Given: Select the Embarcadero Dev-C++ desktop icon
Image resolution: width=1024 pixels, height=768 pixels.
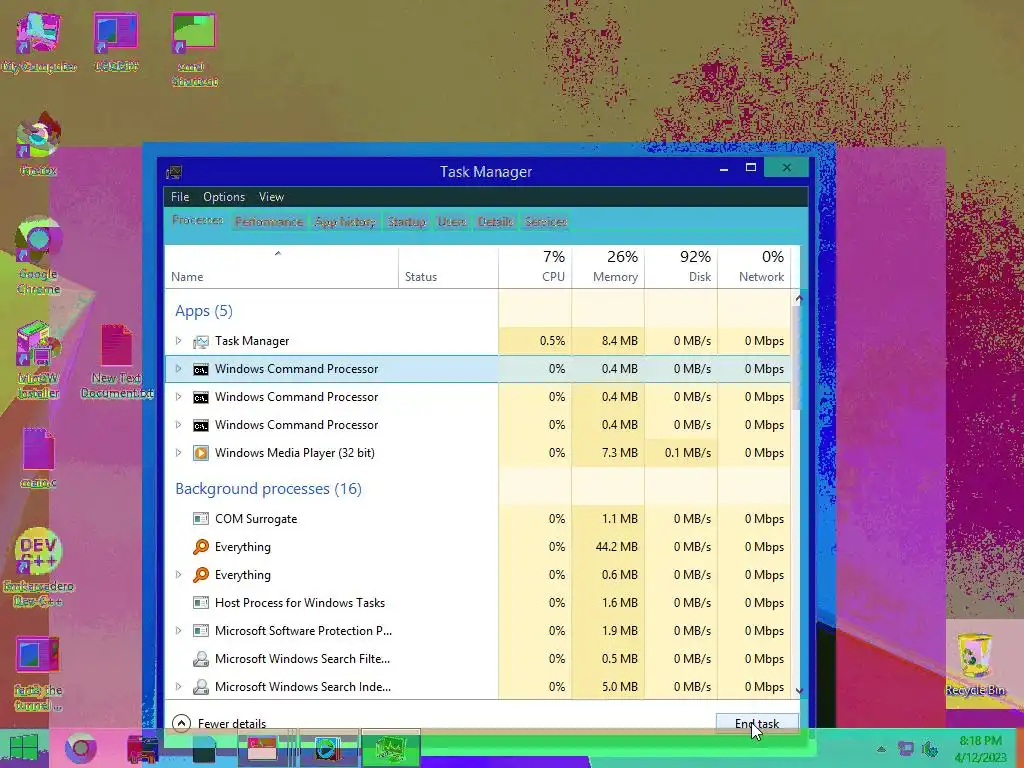Looking at the screenshot, I should (x=39, y=568).
